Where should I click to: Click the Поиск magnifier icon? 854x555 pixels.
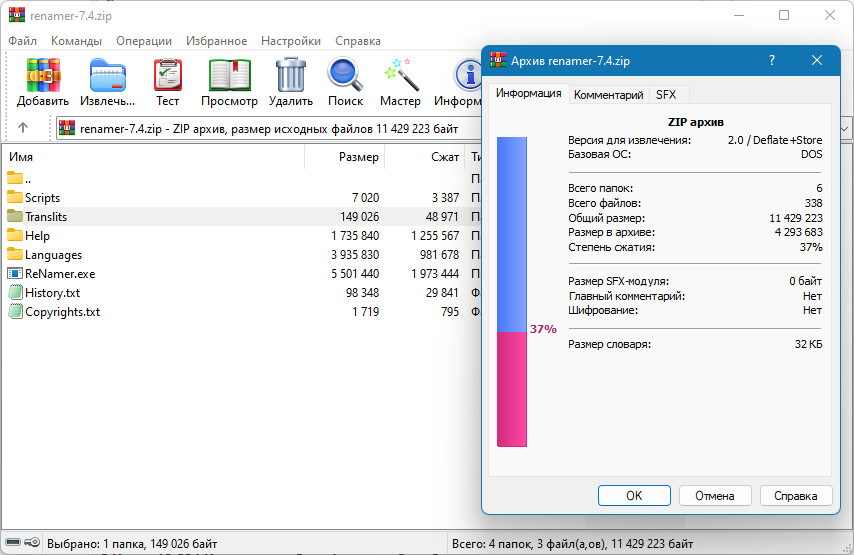point(345,75)
